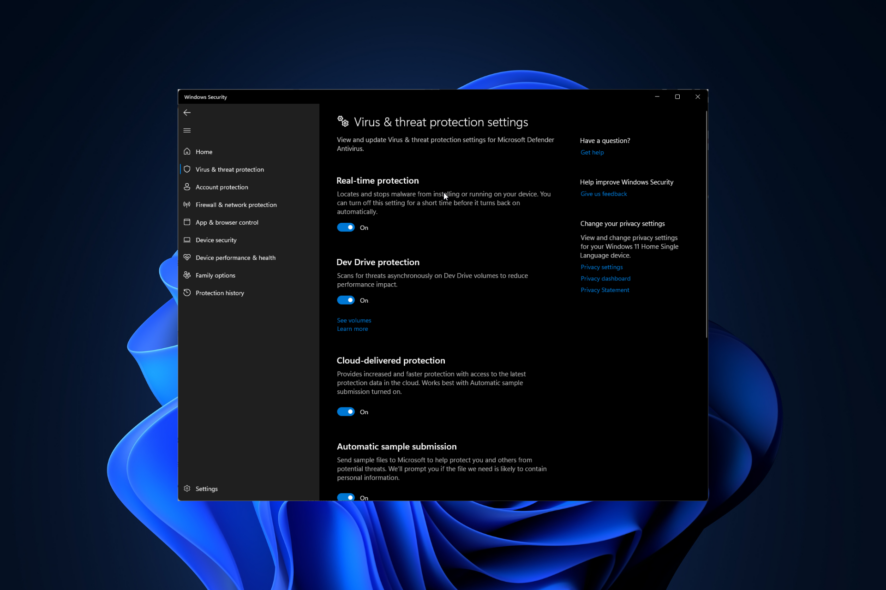The height and width of the screenshot is (590, 886).
Task: Open Protection history from the sidebar
Action: pos(187,292)
